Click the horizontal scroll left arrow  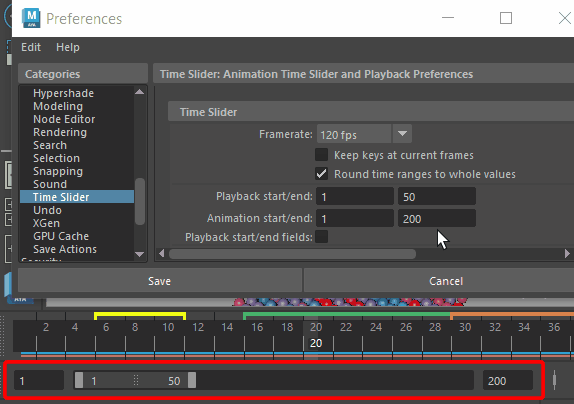pos(161,253)
